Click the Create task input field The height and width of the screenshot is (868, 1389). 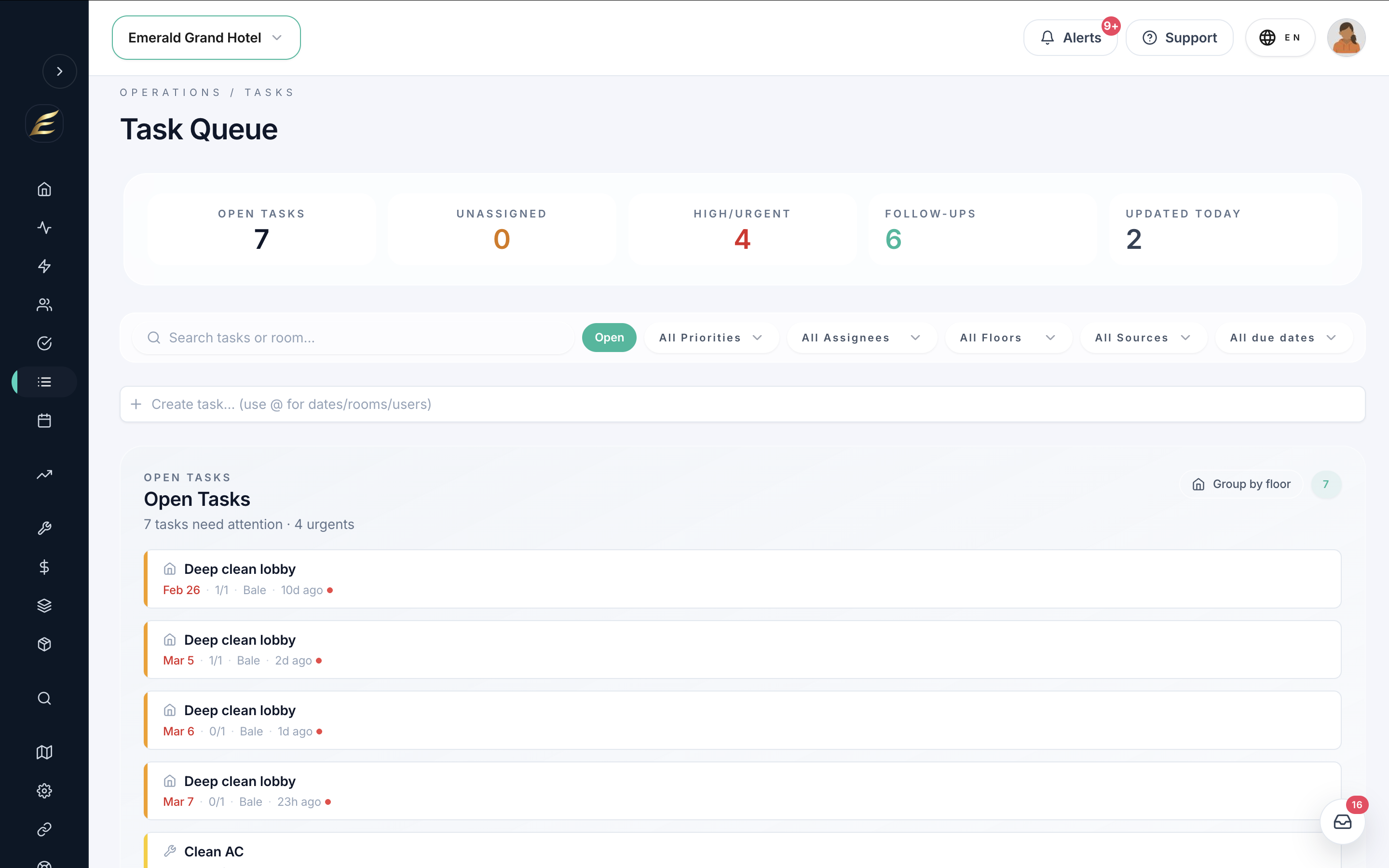point(742,404)
